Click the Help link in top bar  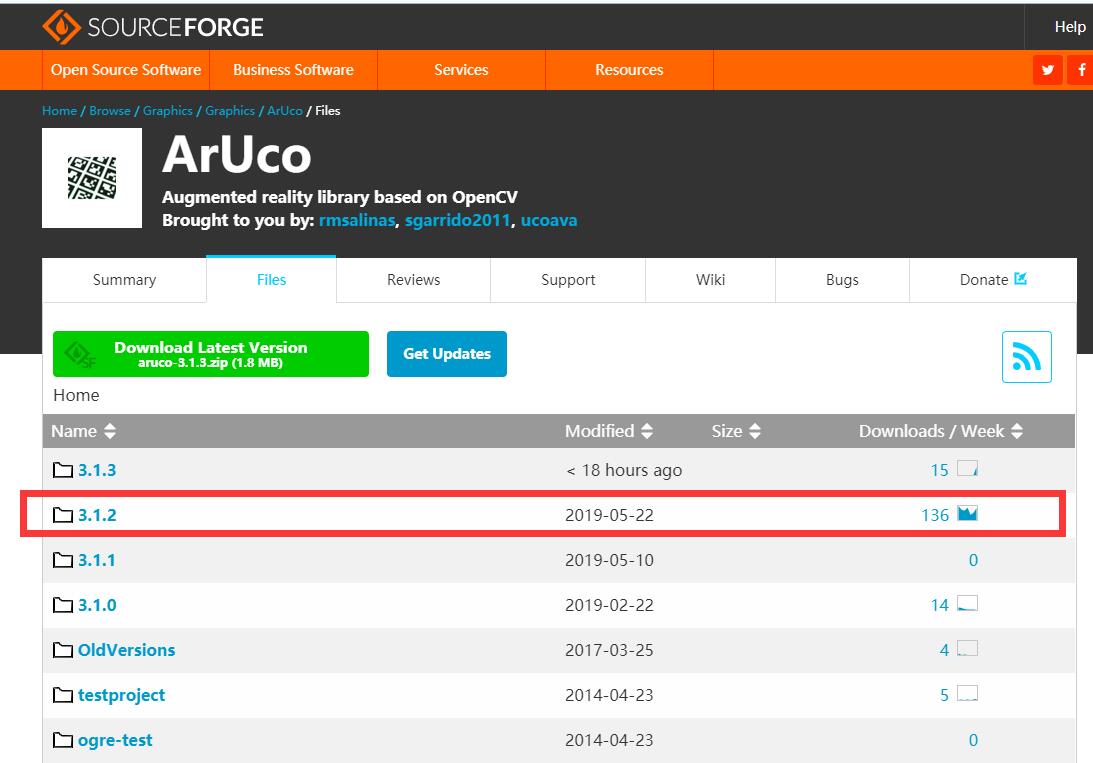[x=1071, y=27]
